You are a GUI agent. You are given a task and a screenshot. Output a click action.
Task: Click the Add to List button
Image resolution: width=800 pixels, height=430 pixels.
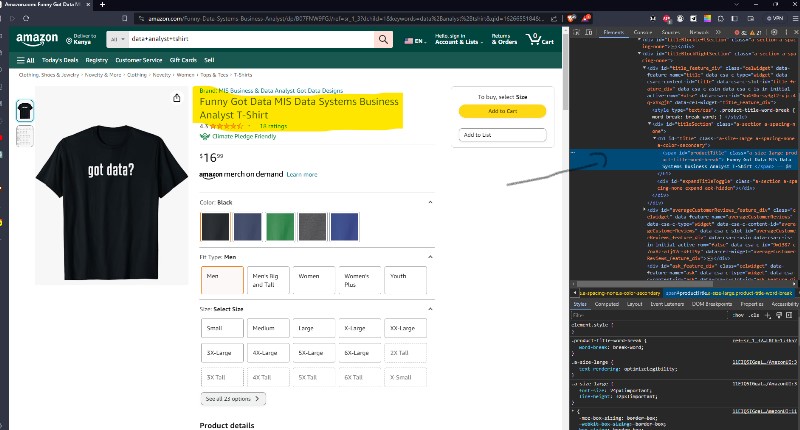[x=503, y=135]
